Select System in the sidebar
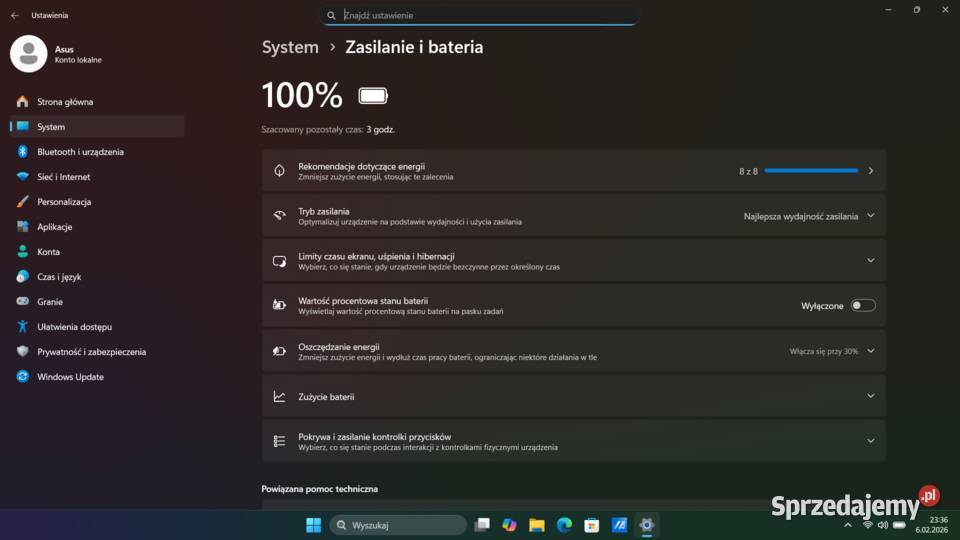 pos(97,127)
